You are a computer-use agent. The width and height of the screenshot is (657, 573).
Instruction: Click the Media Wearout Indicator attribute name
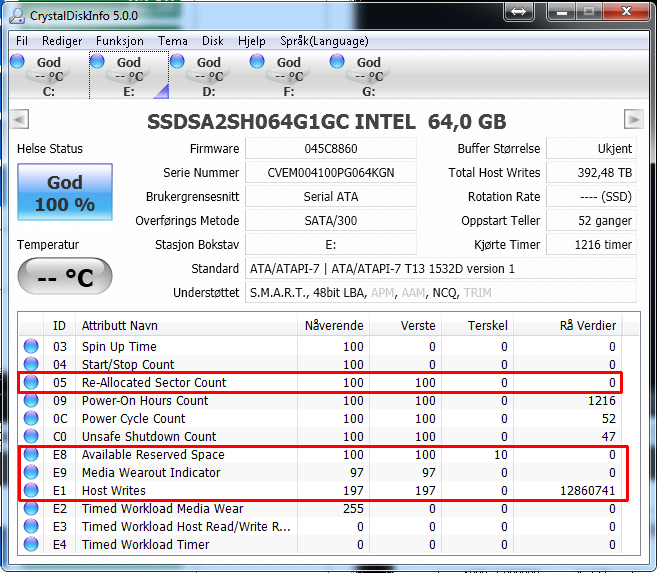[x=151, y=472]
